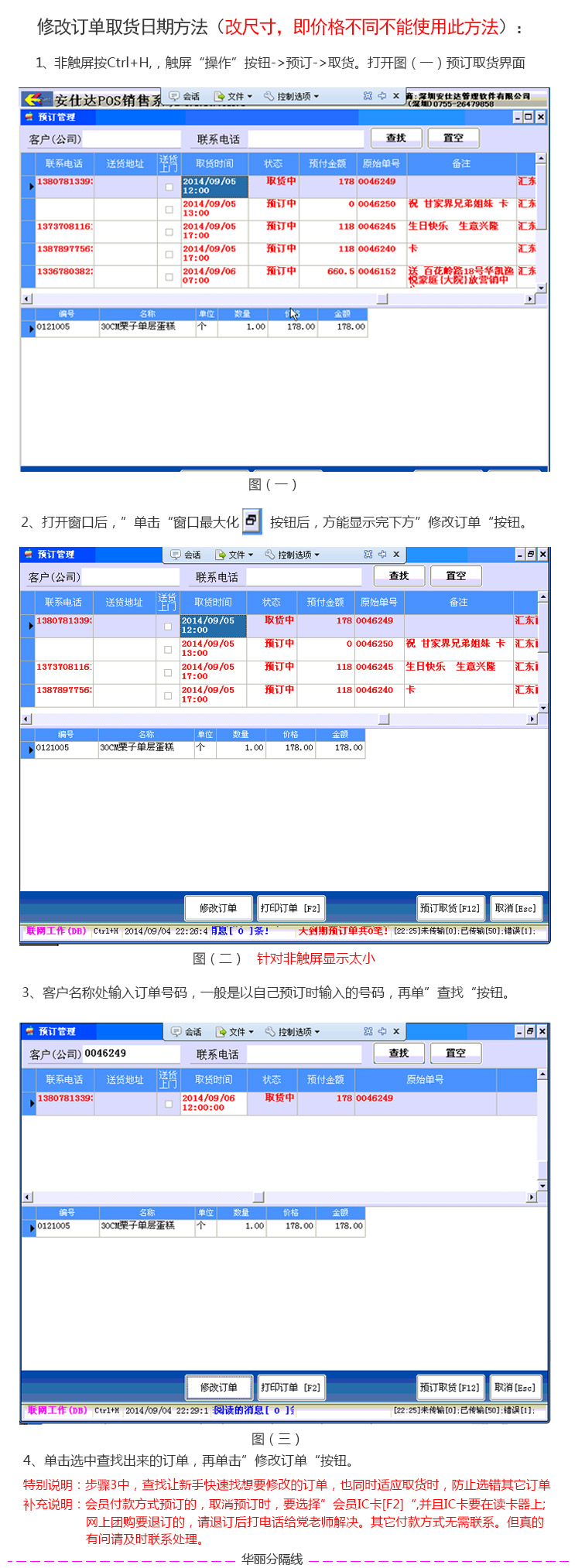Image resolution: width=575 pixels, height=1568 pixels.
Task: Click 会话 in Figure 2's toolbar
Action: click(x=185, y=555)
